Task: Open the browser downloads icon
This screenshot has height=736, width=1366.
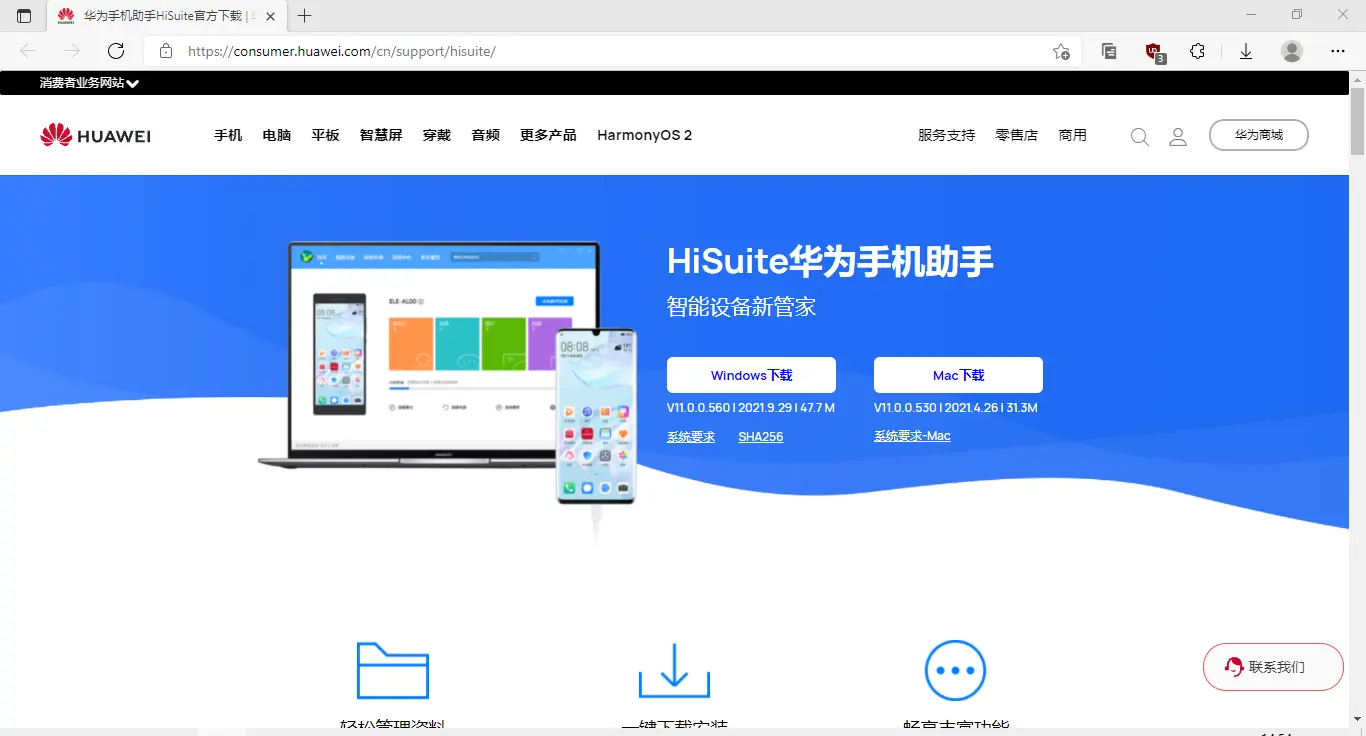Action: coord(1245,50)
